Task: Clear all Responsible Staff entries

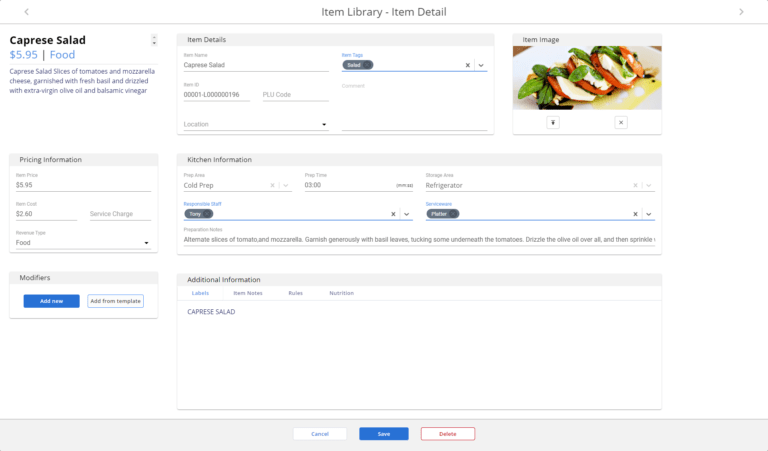Action: 393,214
